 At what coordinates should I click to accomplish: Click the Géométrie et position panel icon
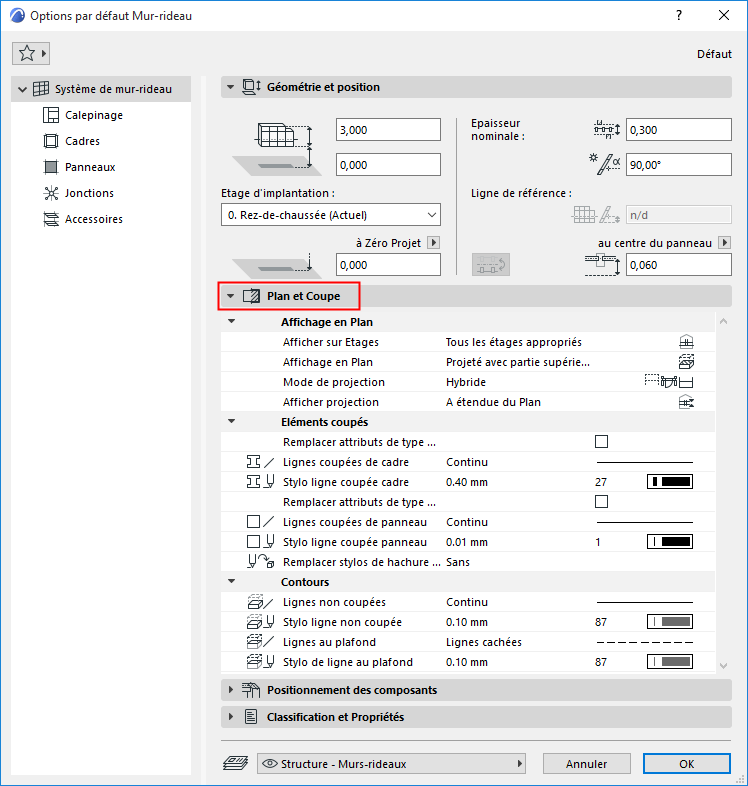[x=251, y=87]
